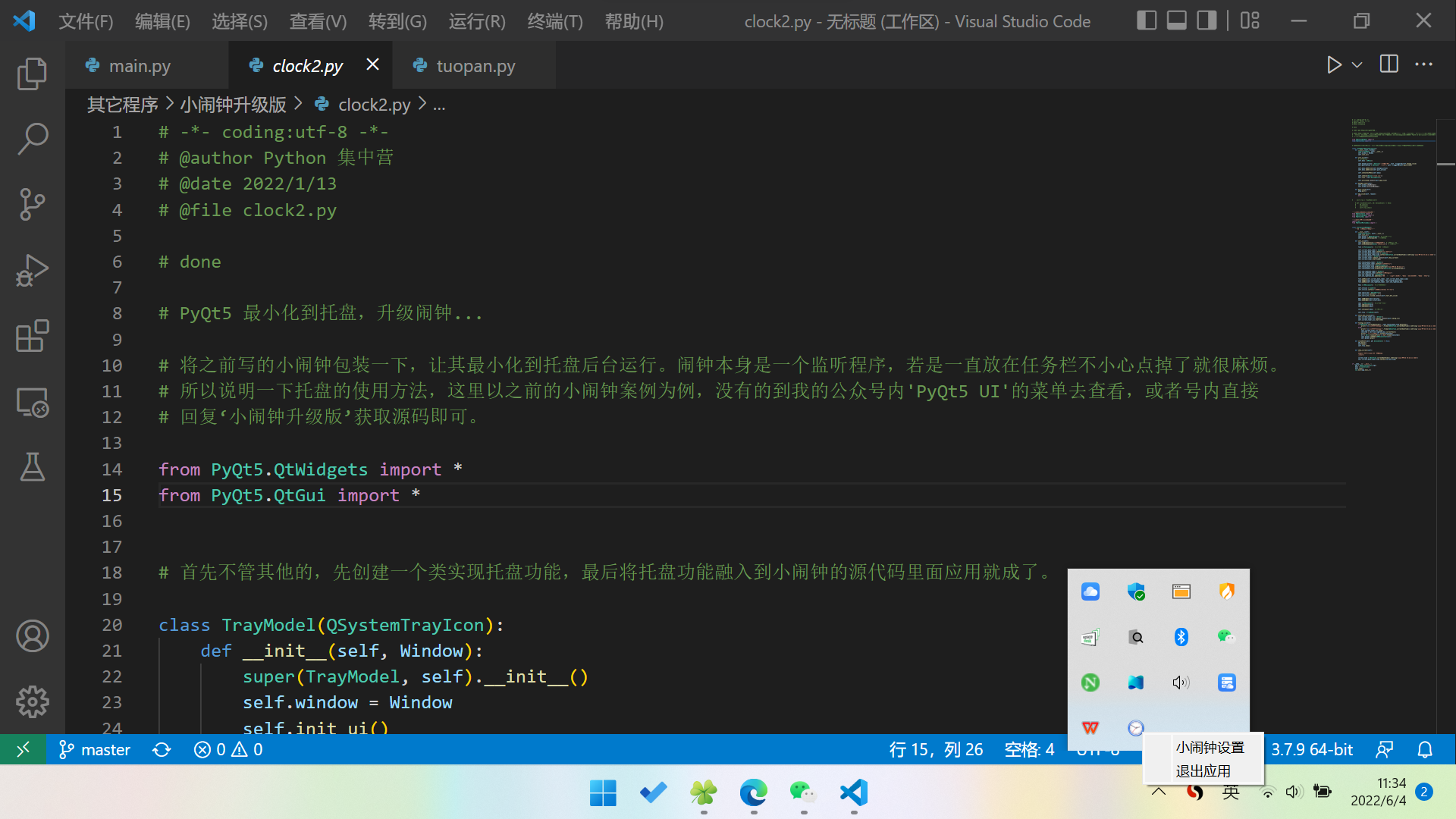Open the Manage gear settings menu
1456x819 pixels.
click(32, 701)
